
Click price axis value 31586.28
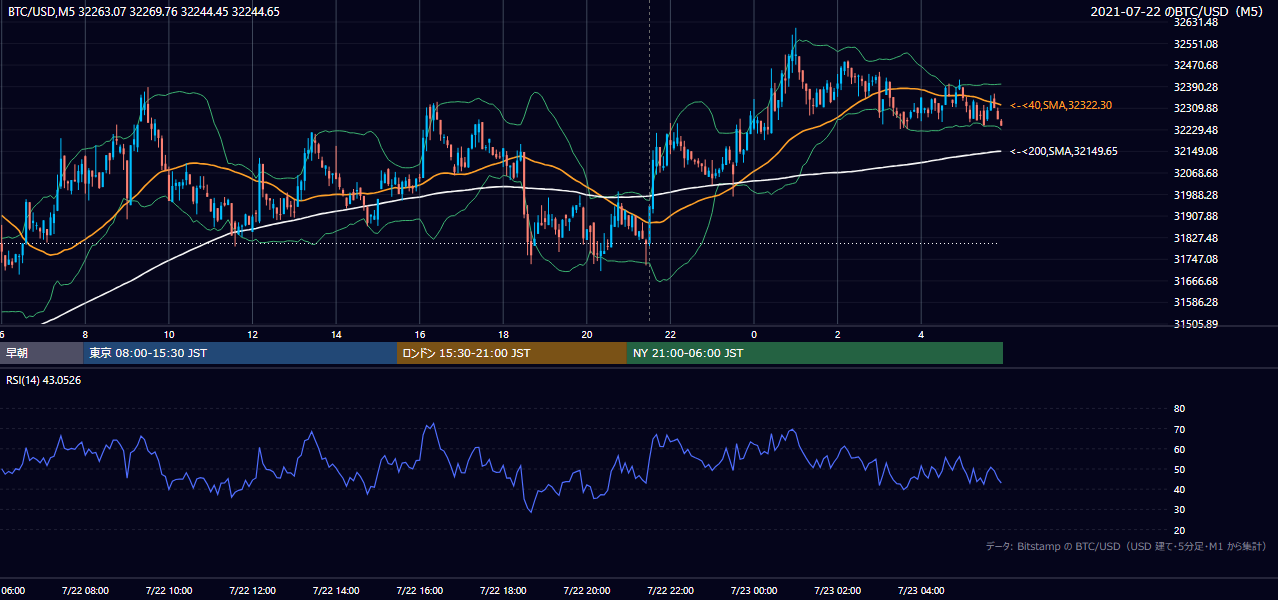click(1196, 302)
